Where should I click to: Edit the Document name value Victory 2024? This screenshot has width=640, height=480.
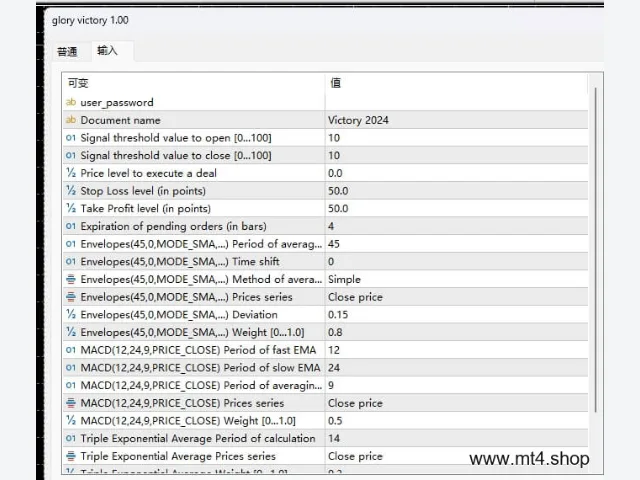tap(358, 120)
